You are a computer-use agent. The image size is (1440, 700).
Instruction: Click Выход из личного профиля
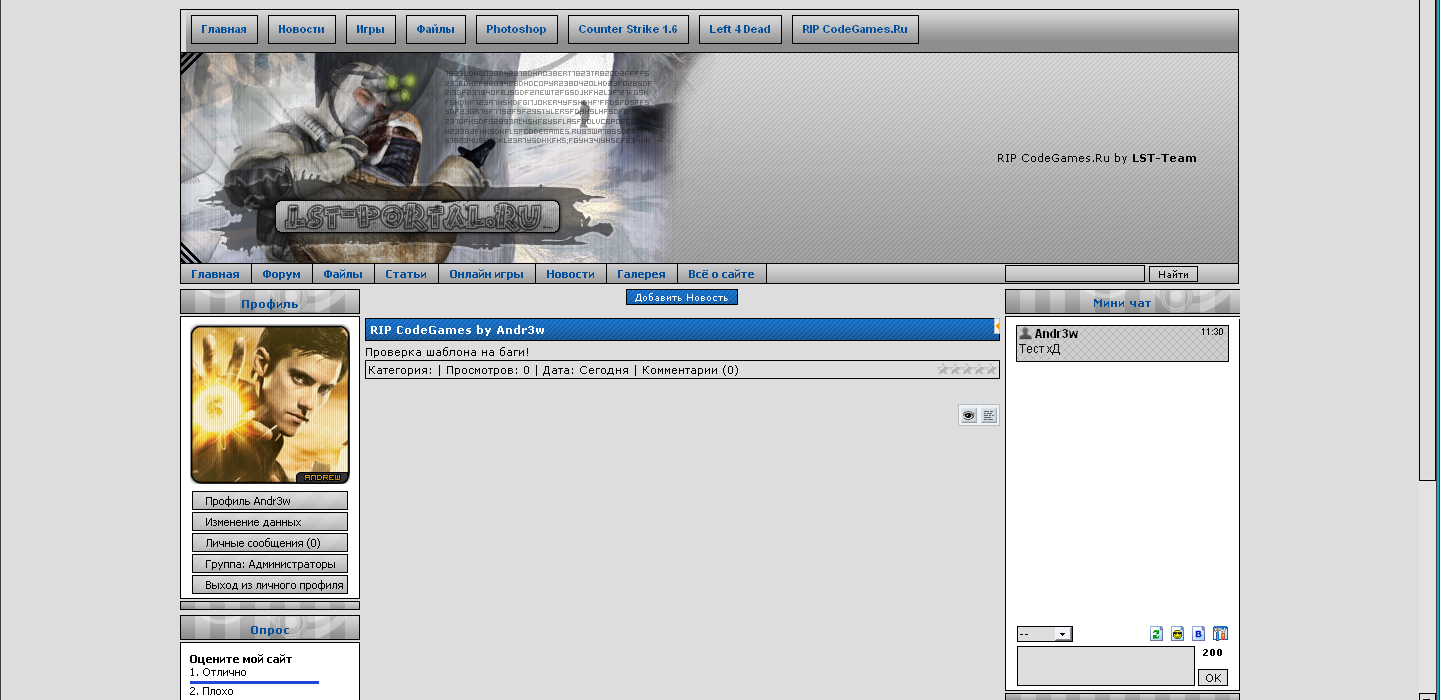click(270, 585)
